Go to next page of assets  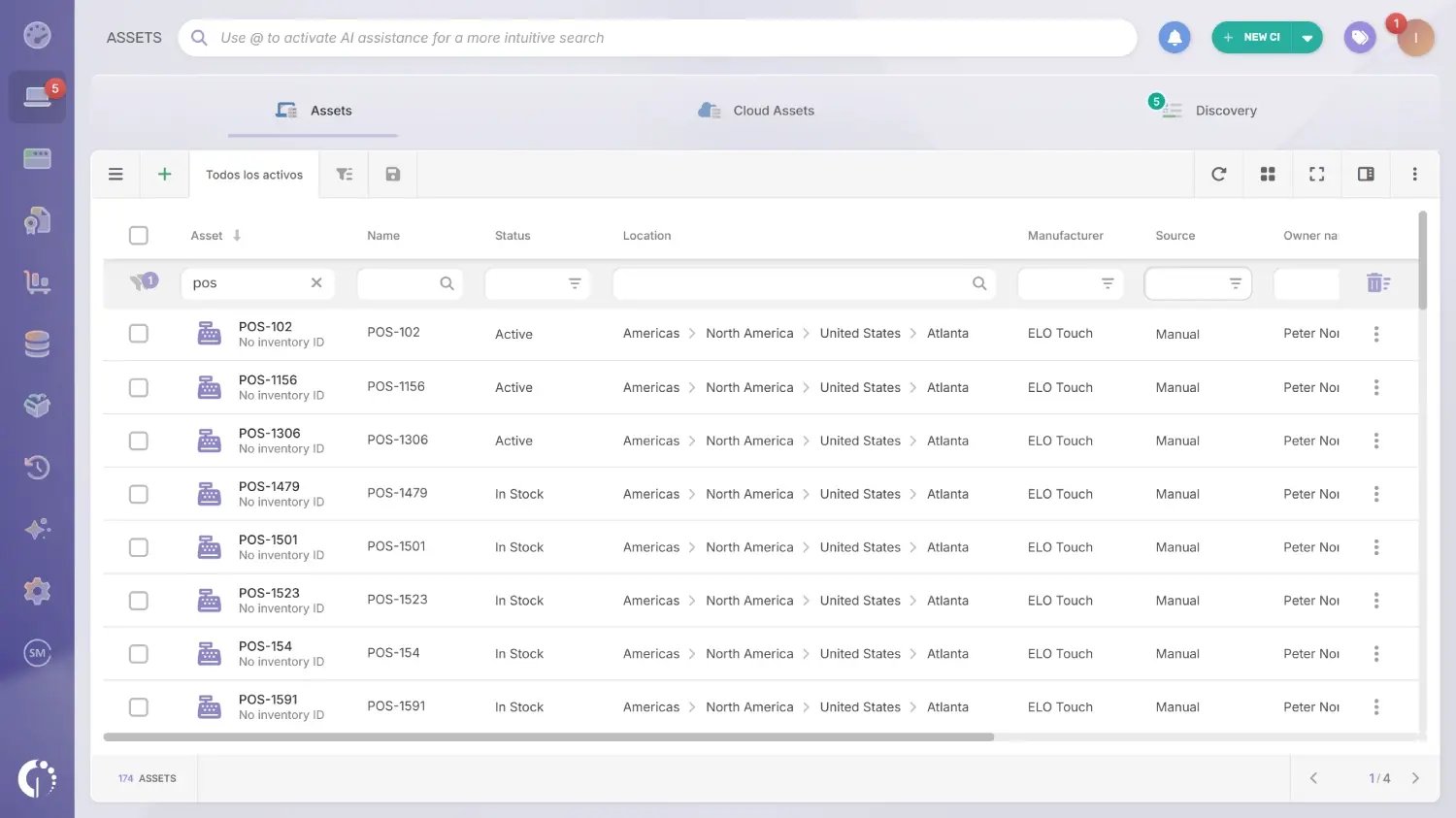1415,778
